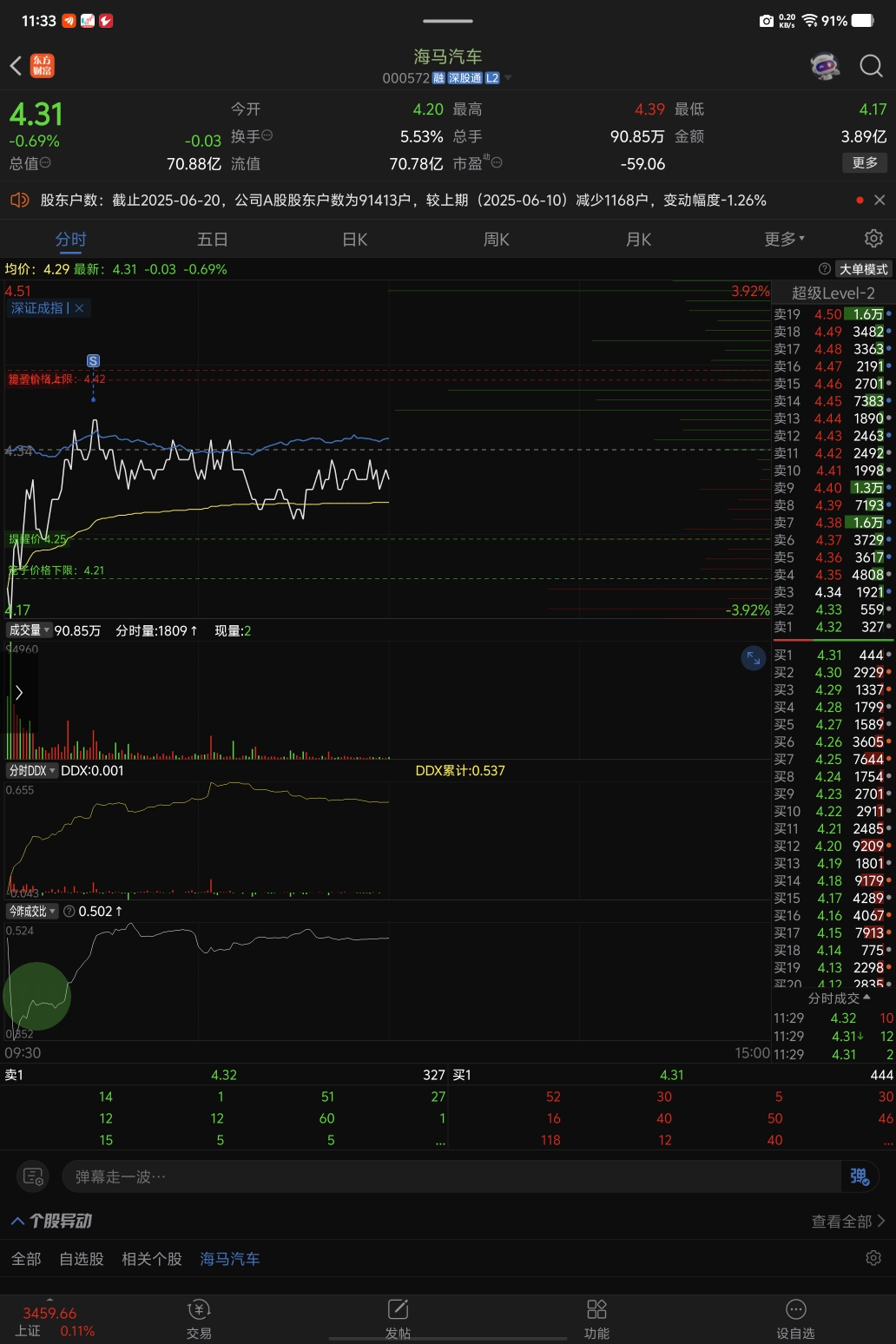
Task: Switch to the 月K tab
Action: click(x=638, y=240)
